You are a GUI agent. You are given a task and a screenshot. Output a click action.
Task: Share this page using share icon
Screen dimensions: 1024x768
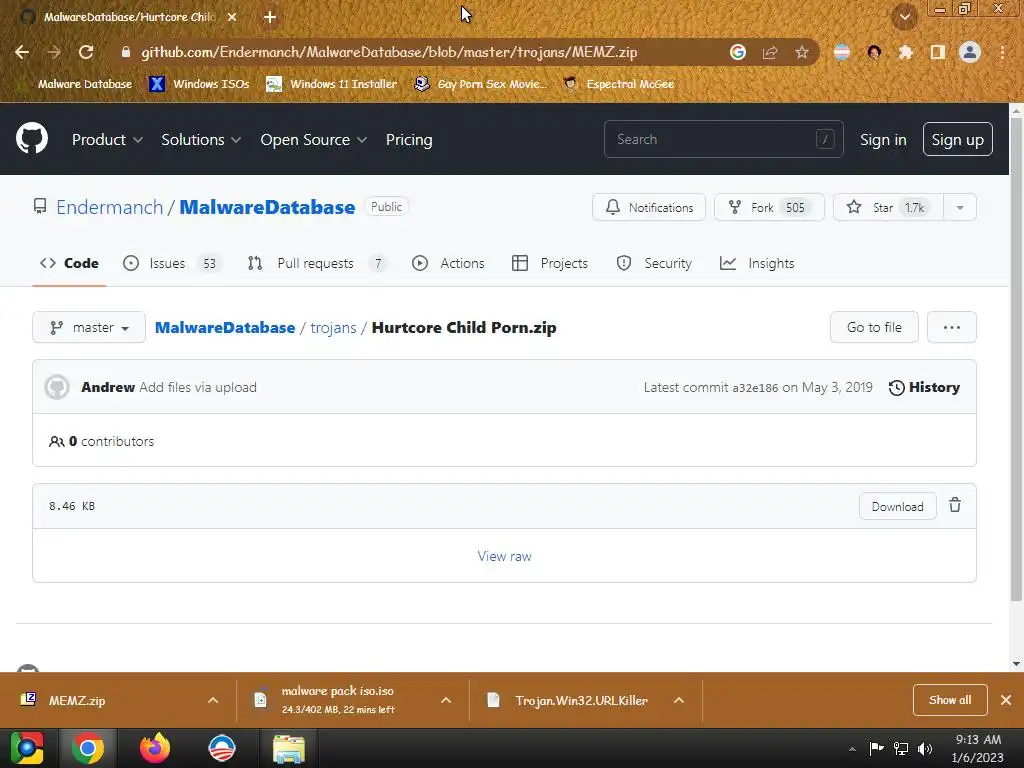[770, 52]
